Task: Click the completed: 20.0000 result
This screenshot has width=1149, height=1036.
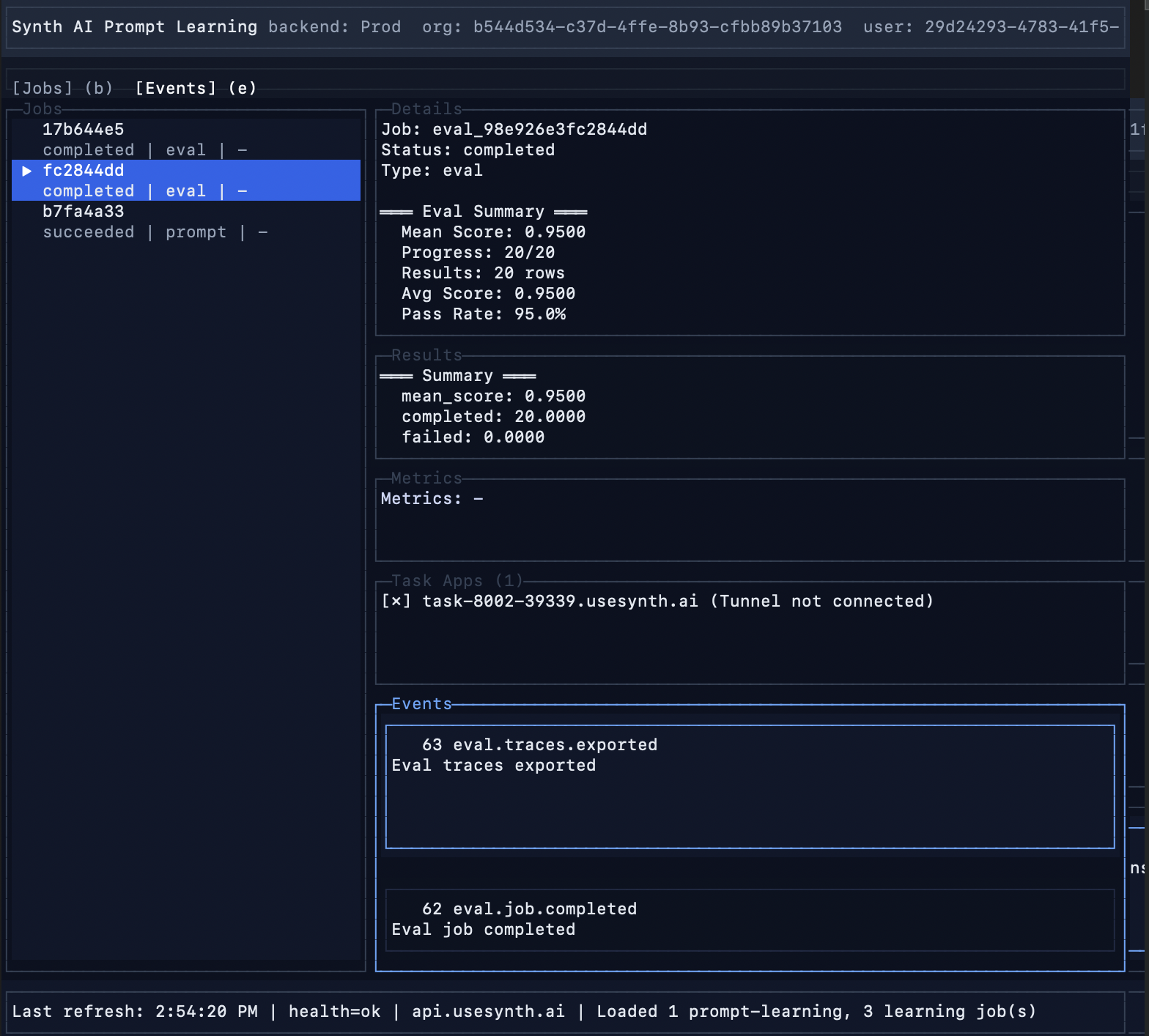Action: coord(493,416)
